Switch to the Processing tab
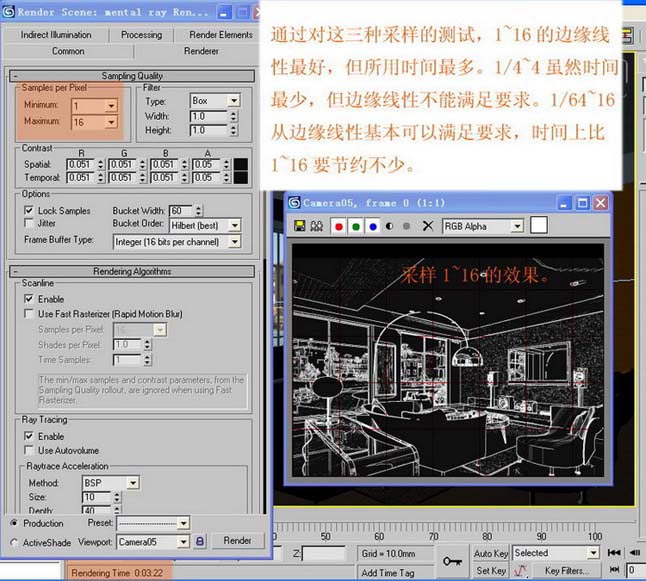646x581 pixels. tap(141, 35)
